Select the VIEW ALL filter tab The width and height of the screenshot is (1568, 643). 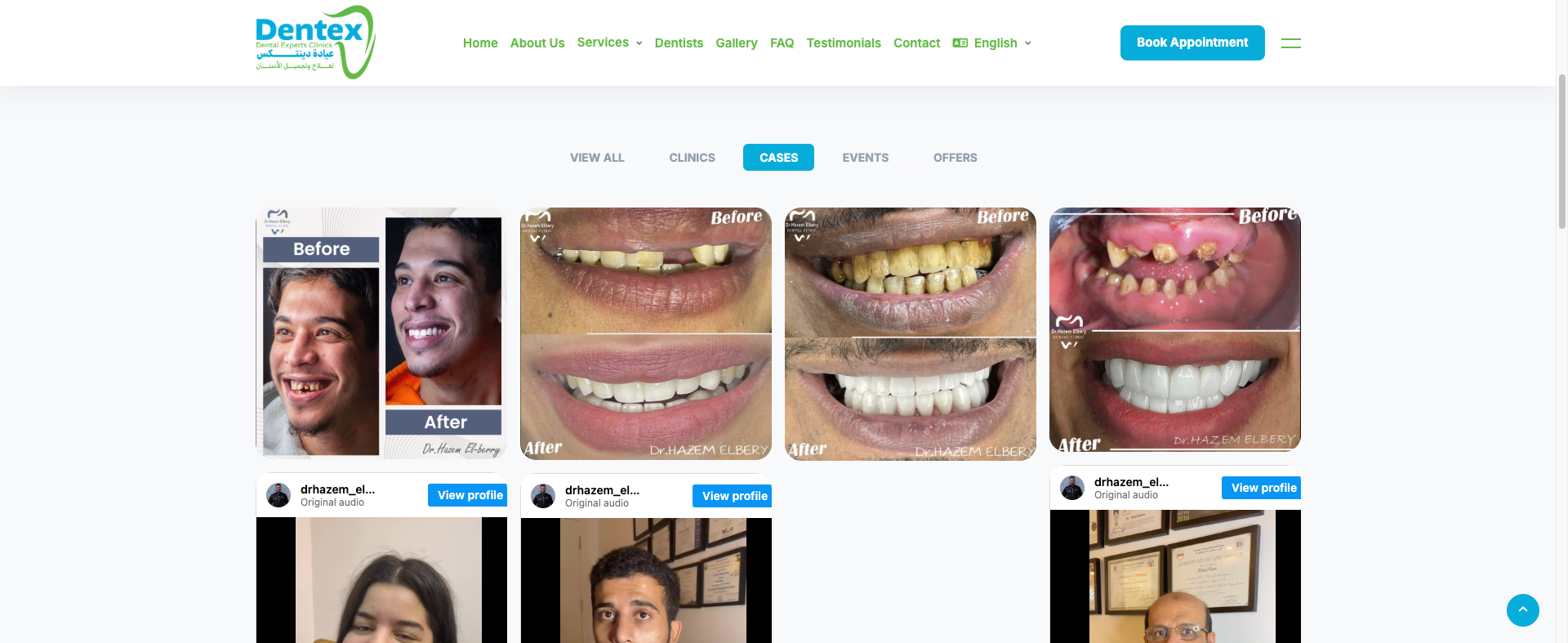[x=597, y=157]
